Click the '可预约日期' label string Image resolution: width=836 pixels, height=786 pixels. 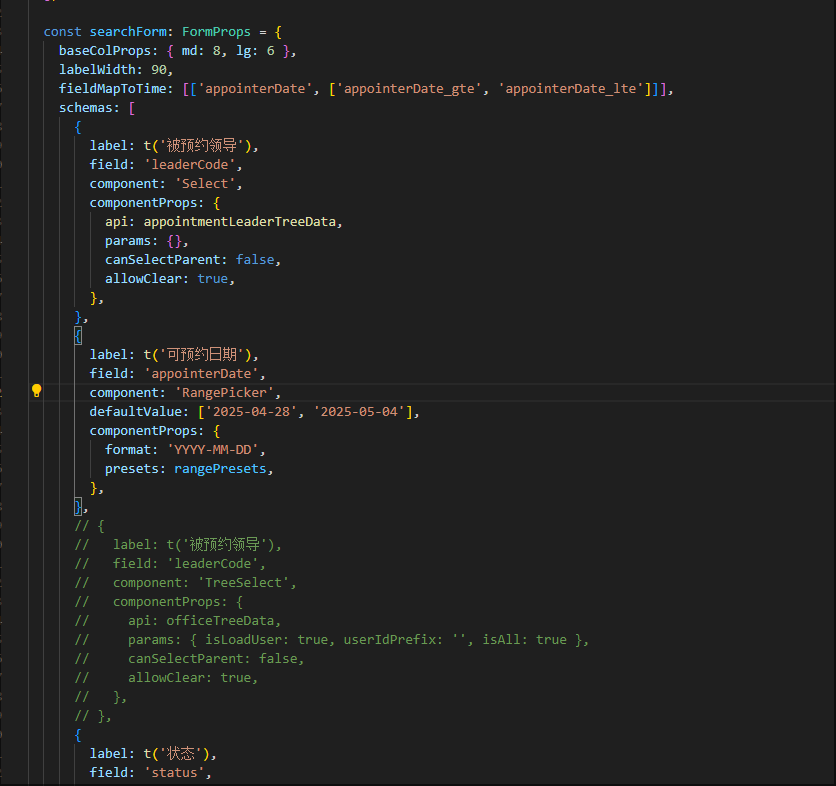click(202, 355)
